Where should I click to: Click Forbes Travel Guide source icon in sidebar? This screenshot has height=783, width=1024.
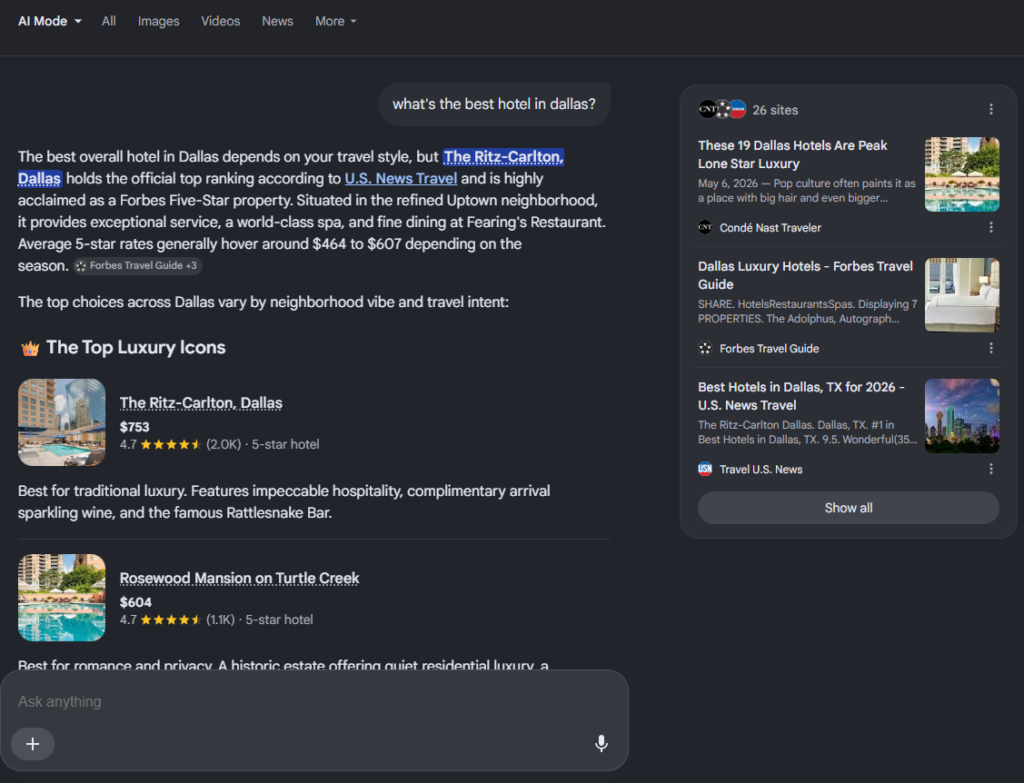(705, 348)
